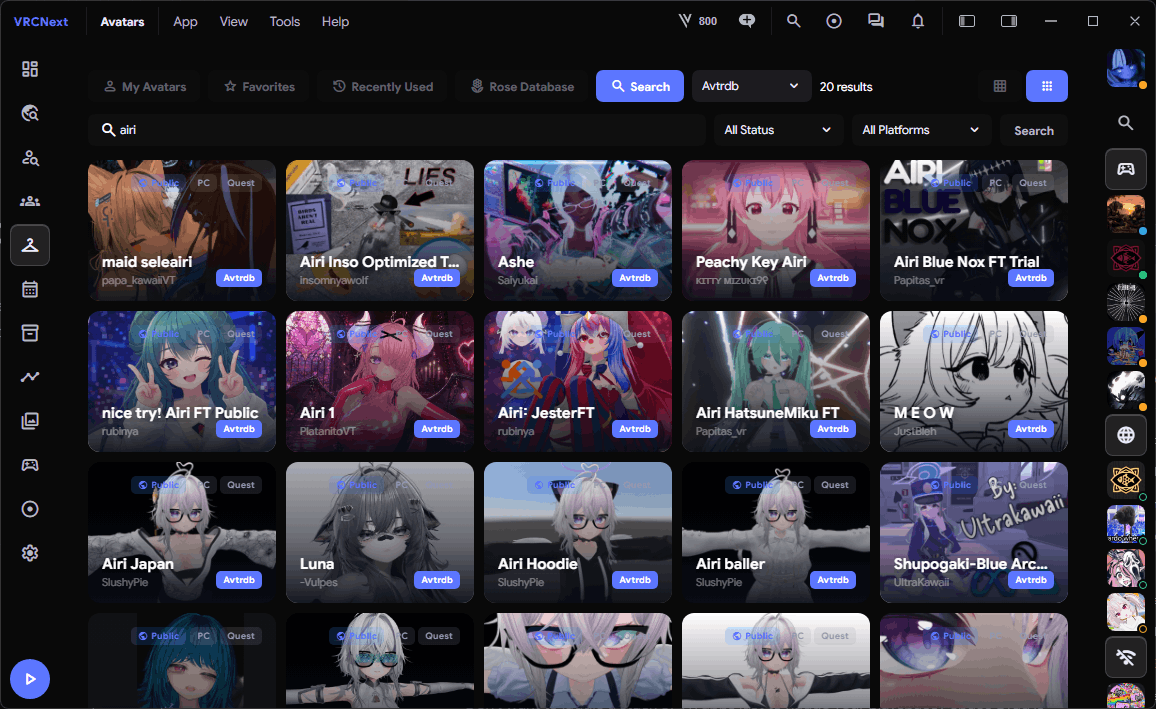Open the View menu
1156x709 pixels.
(234, 21)
